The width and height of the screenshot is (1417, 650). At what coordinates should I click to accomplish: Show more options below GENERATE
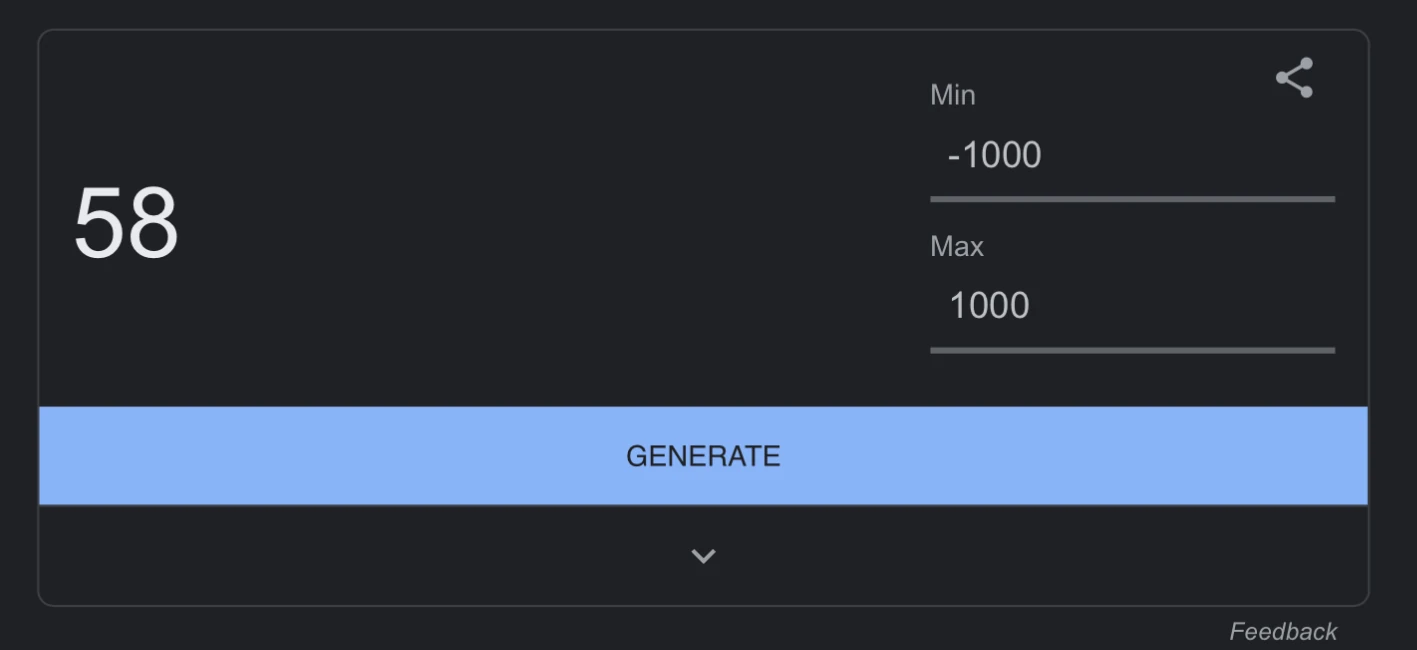point(703,556)
